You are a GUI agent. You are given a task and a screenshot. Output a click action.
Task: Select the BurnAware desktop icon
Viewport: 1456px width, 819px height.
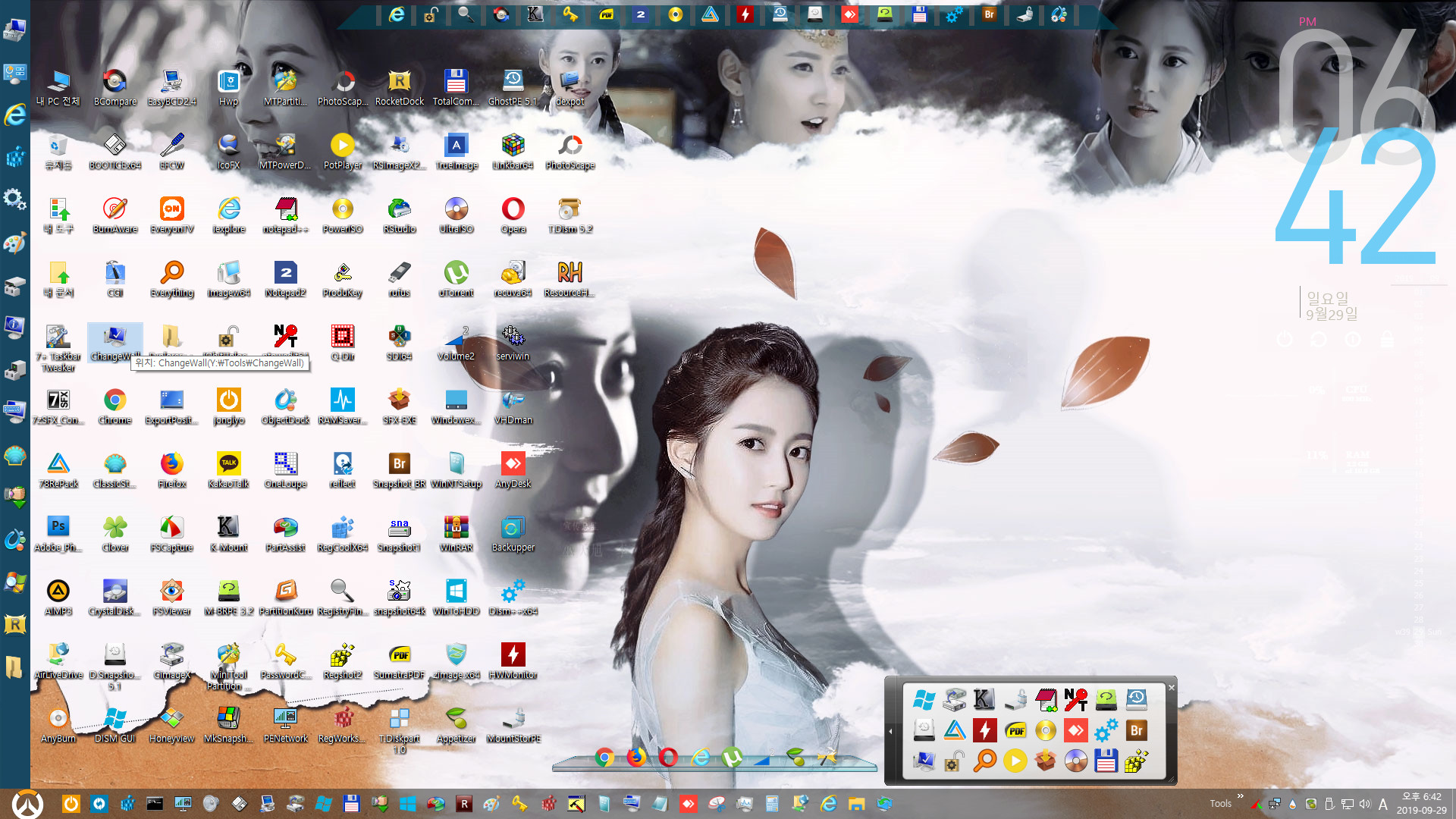(x=115, y=215)
